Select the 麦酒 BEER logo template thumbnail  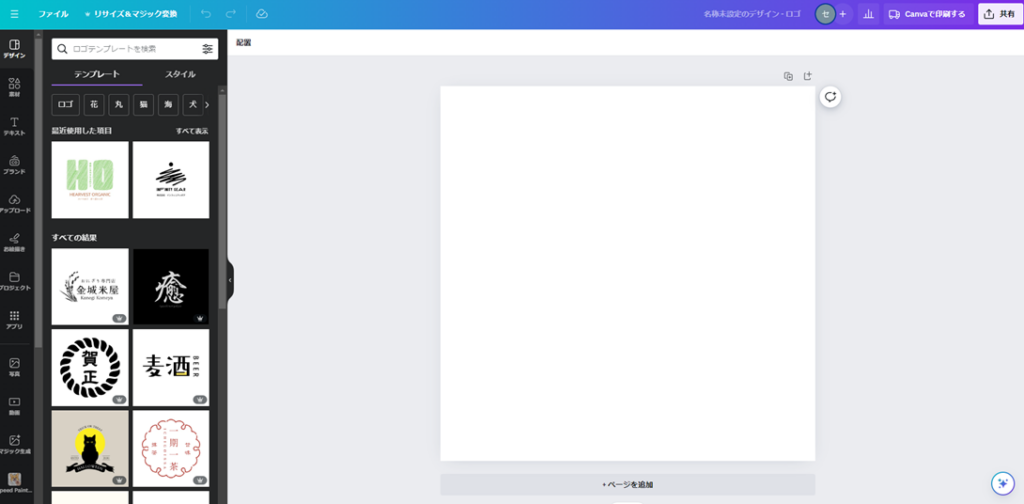(x=171, y=367)
